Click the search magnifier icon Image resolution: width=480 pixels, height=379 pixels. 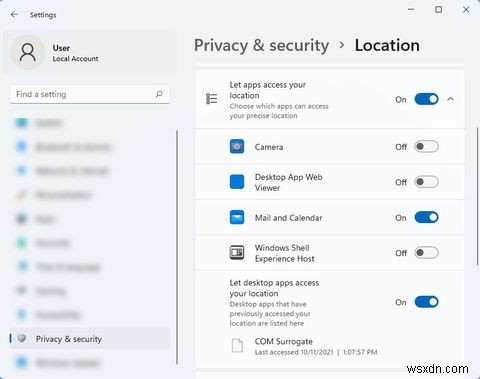[159, 94]
